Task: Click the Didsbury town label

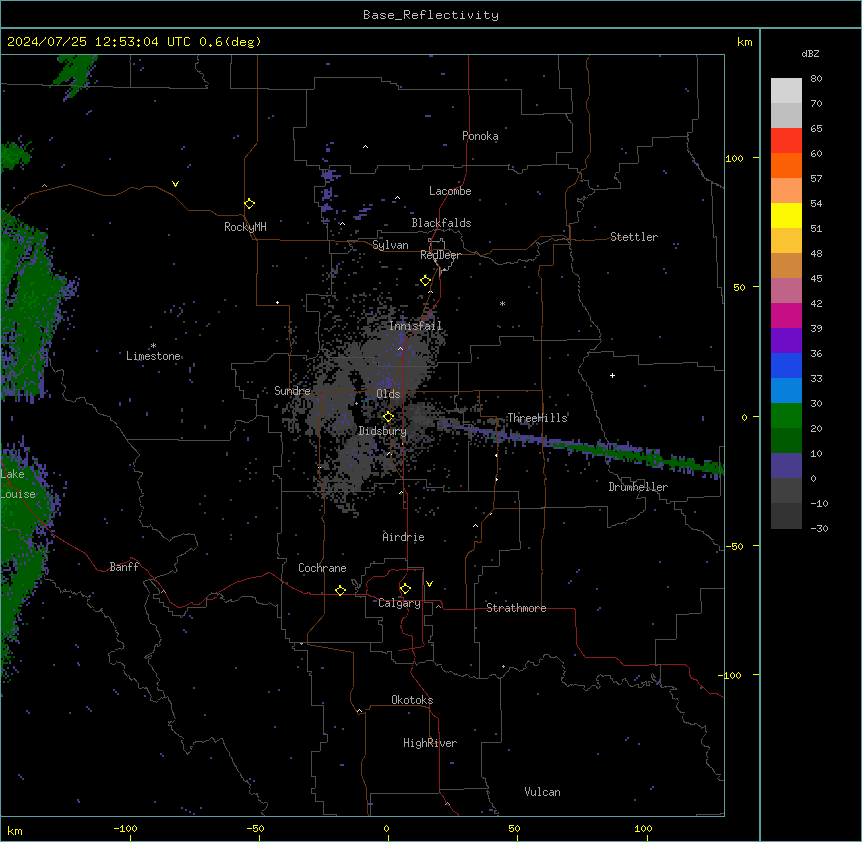Action: coord(383,431)
